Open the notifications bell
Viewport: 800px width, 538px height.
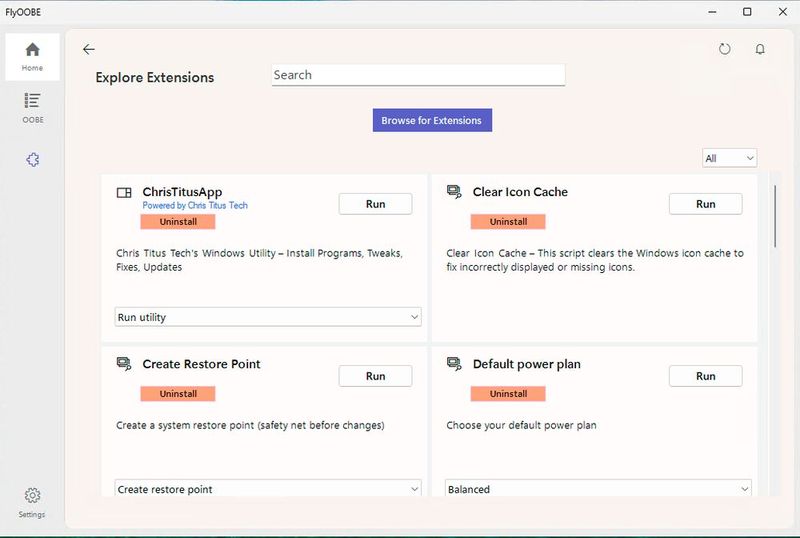[760, 49]
